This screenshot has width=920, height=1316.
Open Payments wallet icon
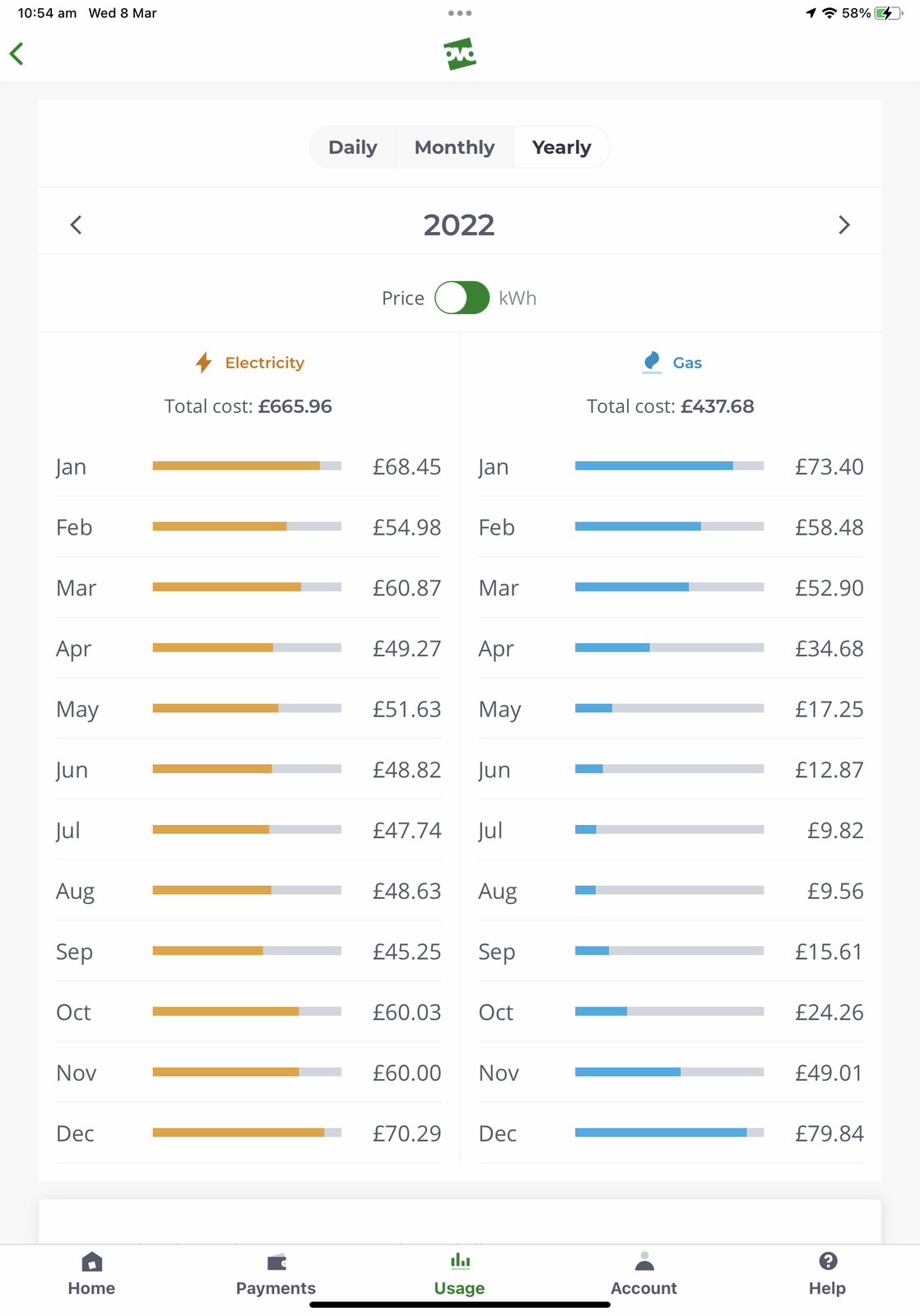pos(276,1262)
